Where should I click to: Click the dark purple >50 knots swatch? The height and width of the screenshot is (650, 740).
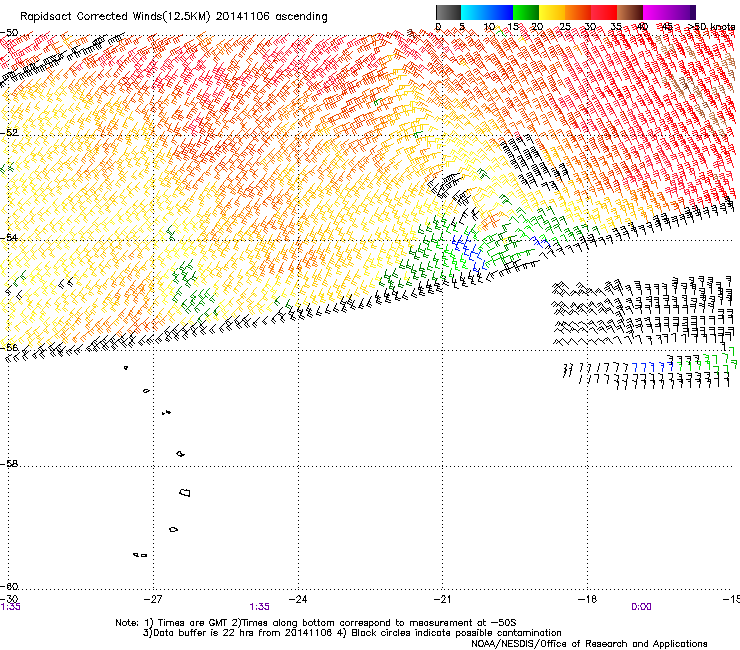tap(693, 12)
